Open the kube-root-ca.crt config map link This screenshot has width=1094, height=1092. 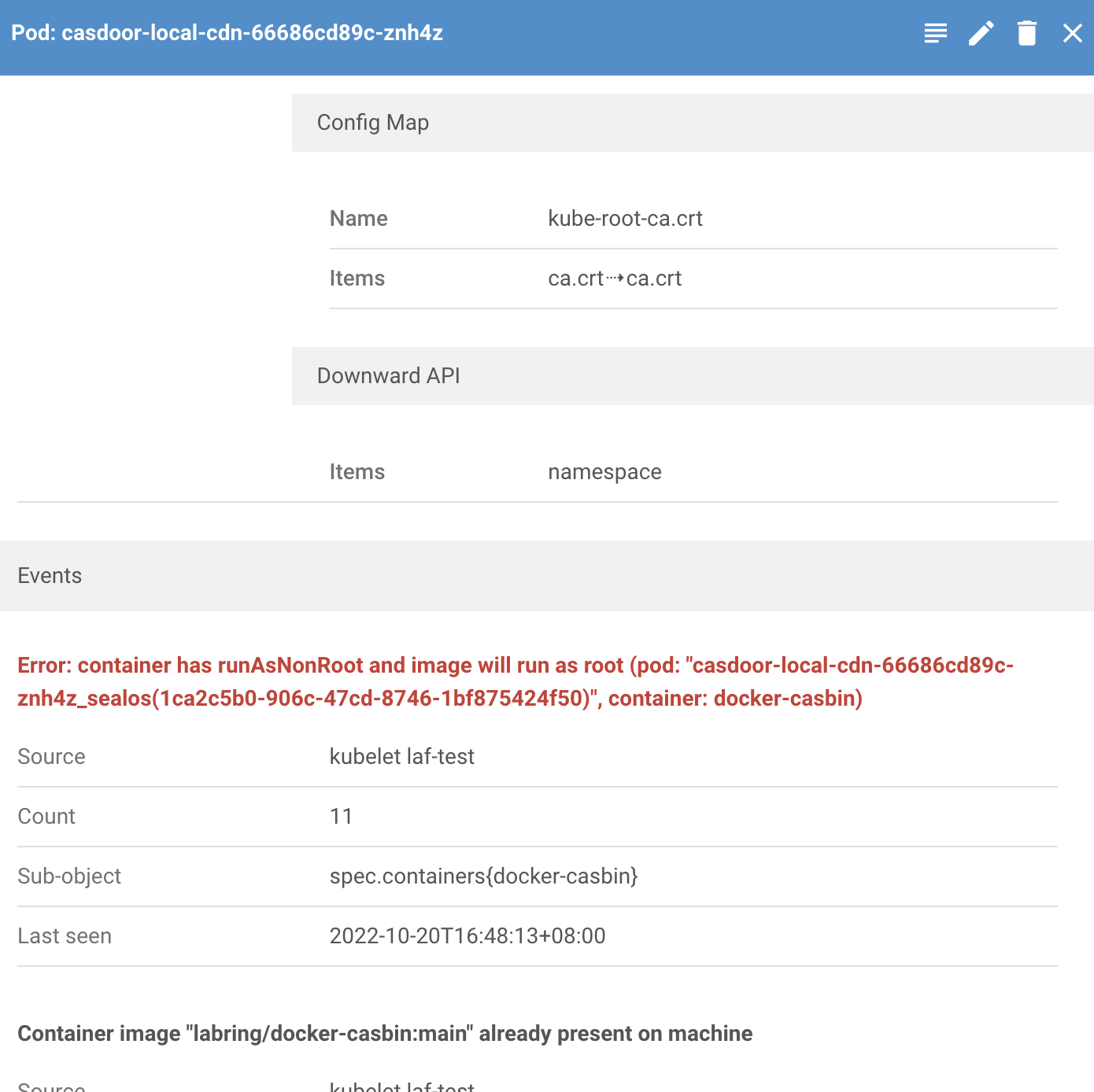[x=625, y=218]
